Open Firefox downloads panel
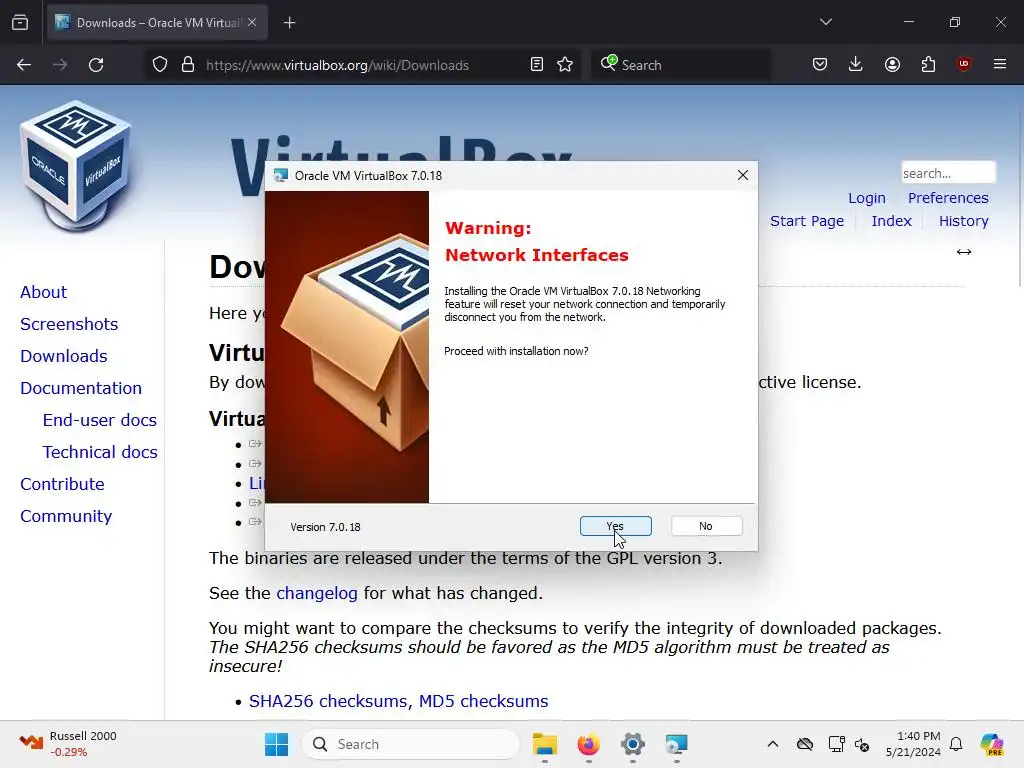Image resolution: width=1024 pixels, height=768 pixels. pos(856,65)
